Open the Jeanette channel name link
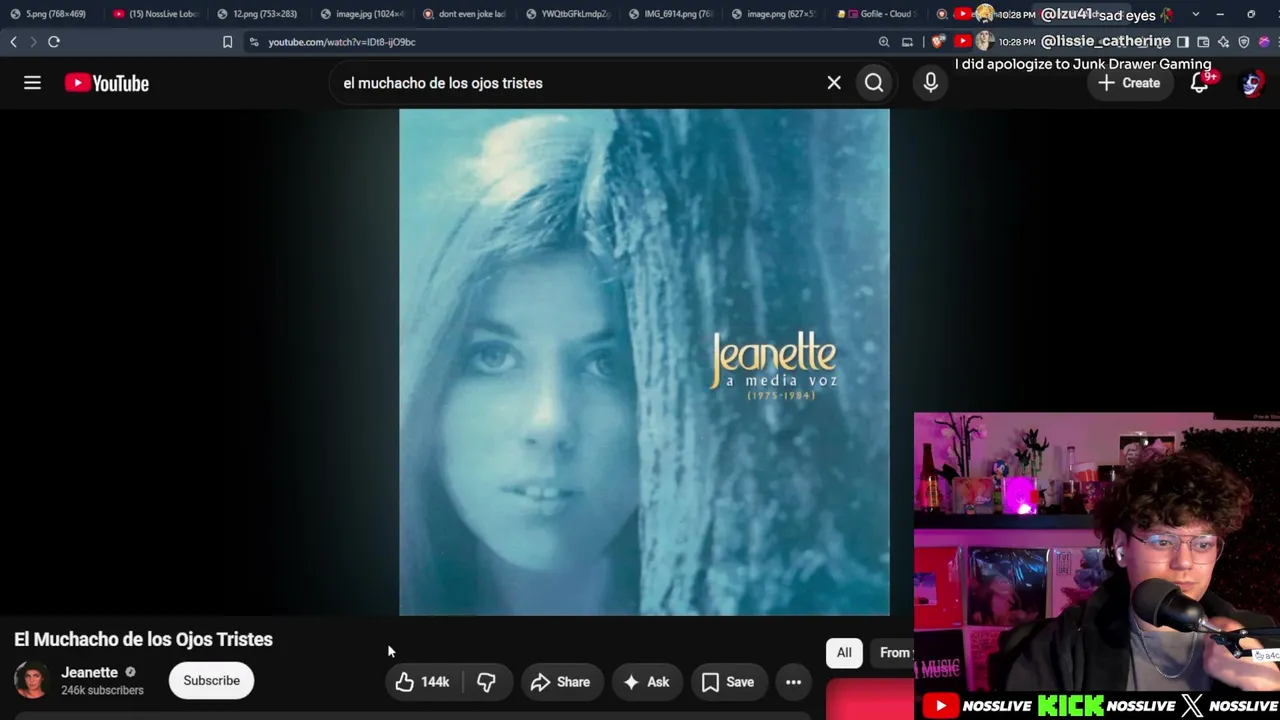 coord(89,672)
